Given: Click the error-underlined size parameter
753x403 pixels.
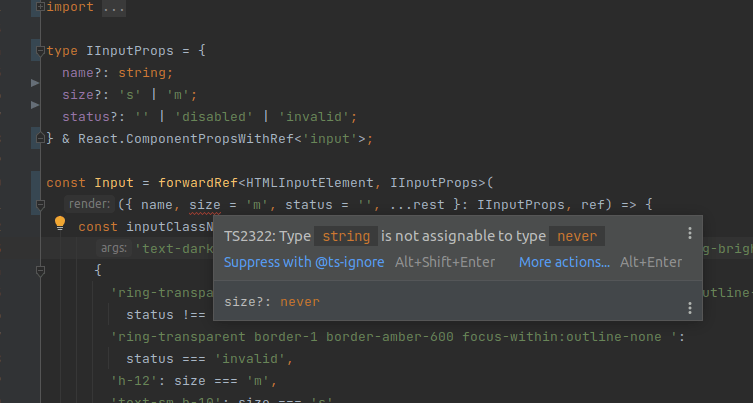Looking at the screenshot, I should [x=205, y=205].
